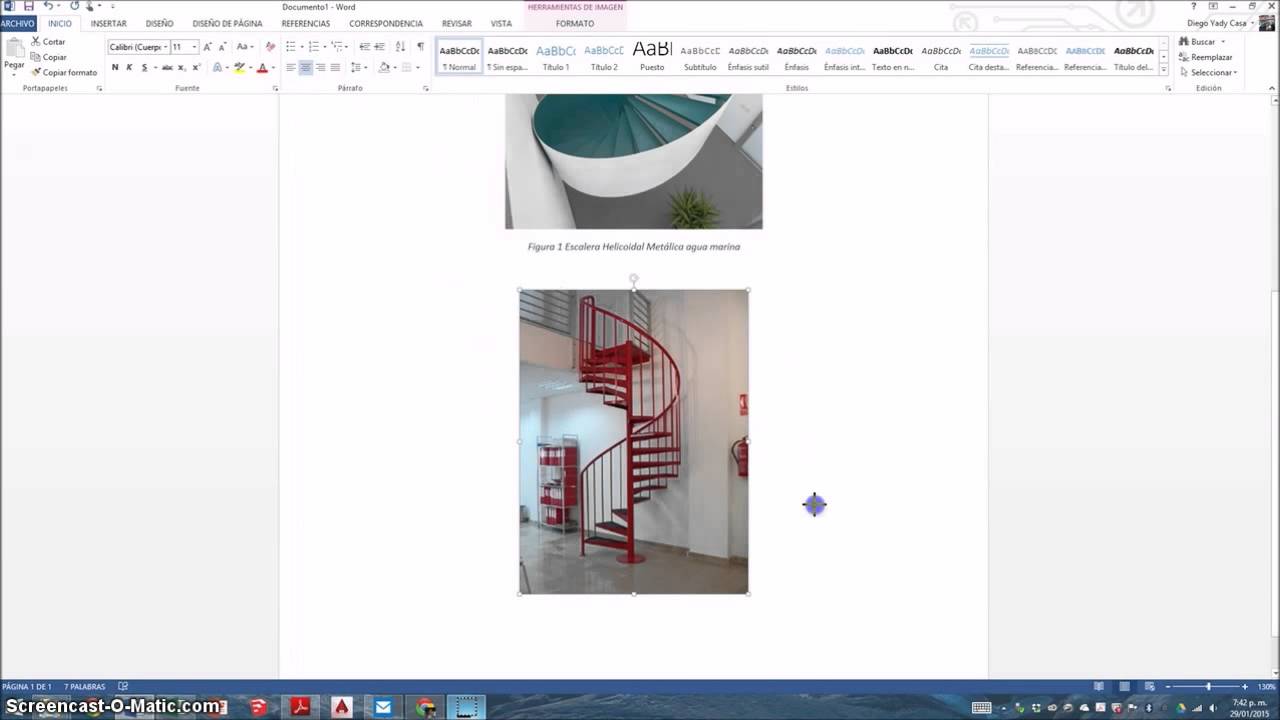
Task: Switch to the REFERENCIAS tab
Action: click(x=306, y=23)
